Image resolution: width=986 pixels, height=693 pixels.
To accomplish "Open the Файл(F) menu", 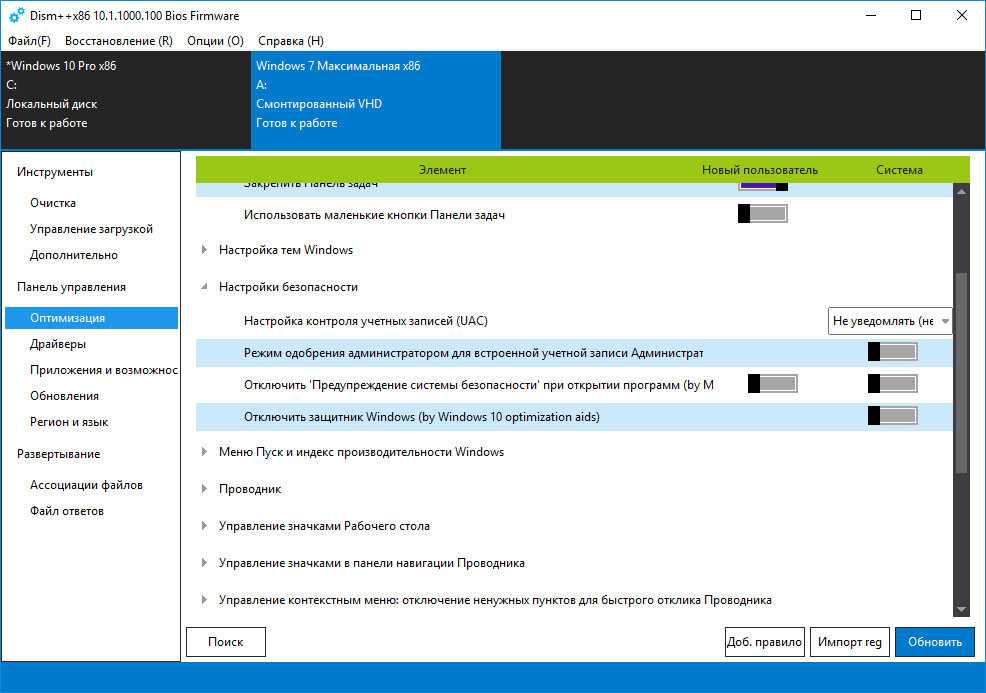I will [29, 41].
